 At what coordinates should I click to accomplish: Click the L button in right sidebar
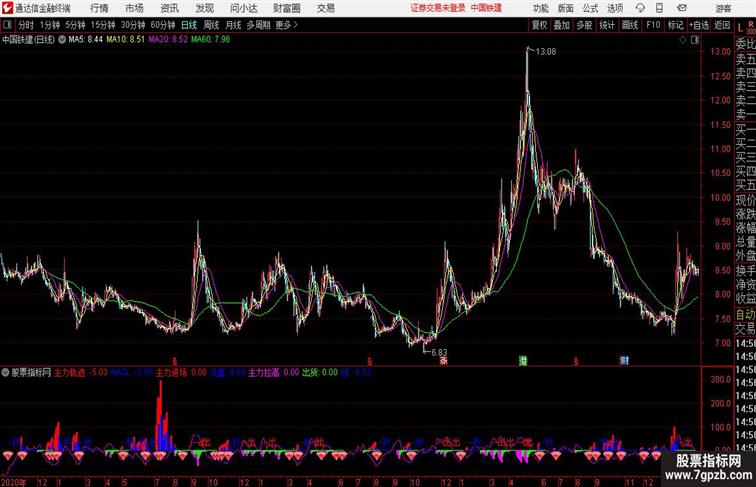740,28
